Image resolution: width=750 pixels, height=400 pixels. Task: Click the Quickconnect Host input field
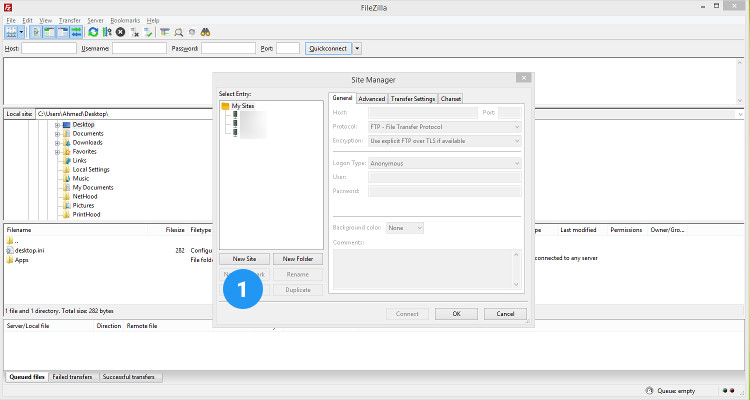click(x=49, y=48)
